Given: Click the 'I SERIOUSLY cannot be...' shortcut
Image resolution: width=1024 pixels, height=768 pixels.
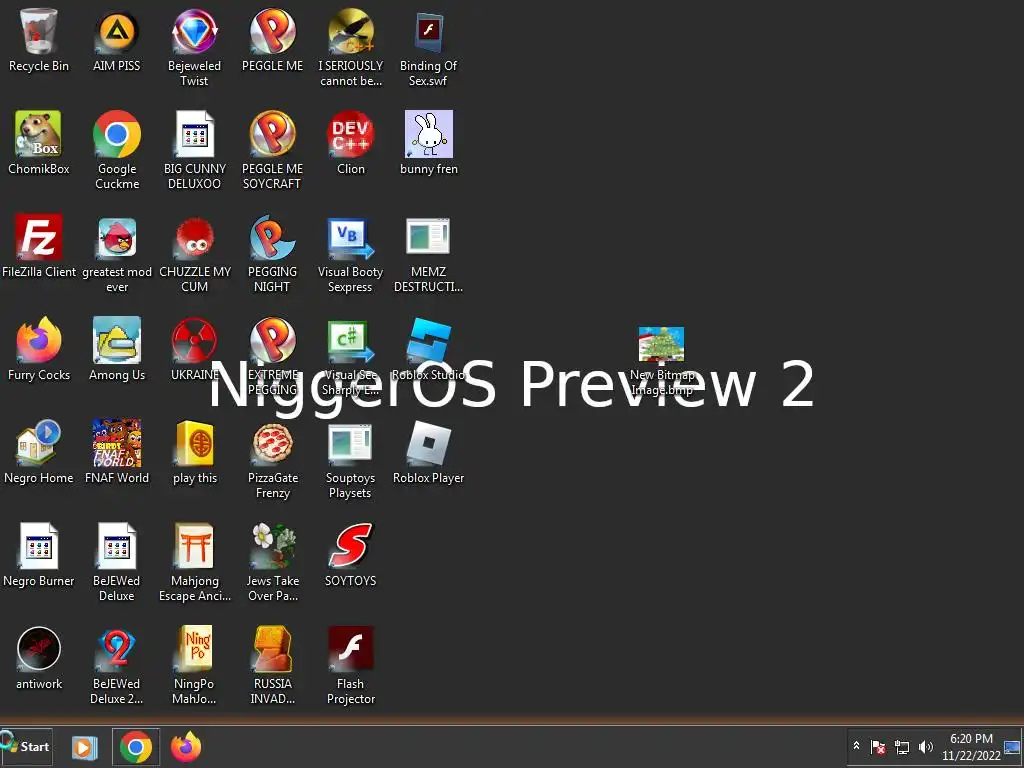Looking at the screenshot, I should pyautogui.click(x=351, y=47).
